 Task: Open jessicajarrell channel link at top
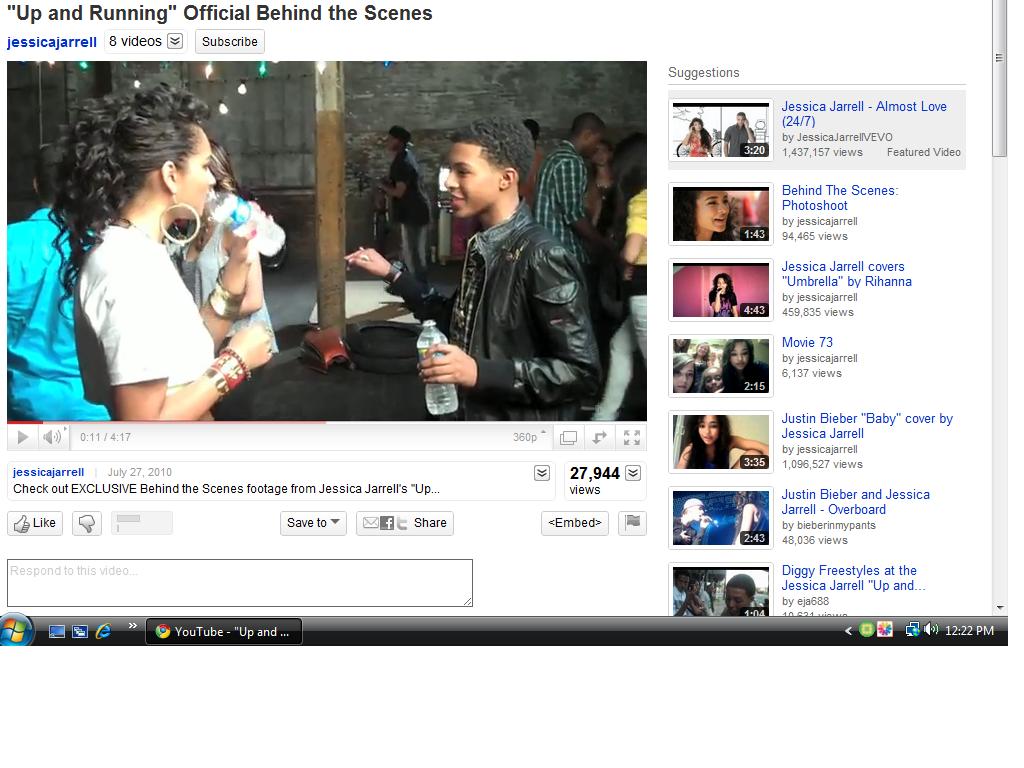click(52, 42)
